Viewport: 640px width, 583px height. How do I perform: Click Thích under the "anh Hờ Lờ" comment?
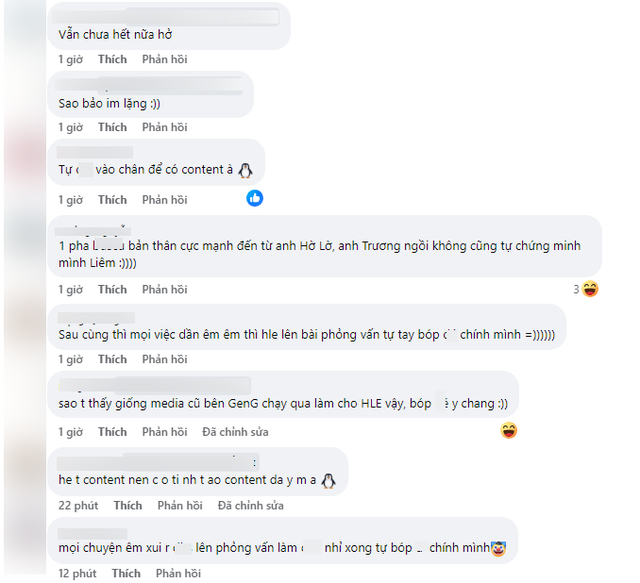pyautogui.click(x=112, y=290)
